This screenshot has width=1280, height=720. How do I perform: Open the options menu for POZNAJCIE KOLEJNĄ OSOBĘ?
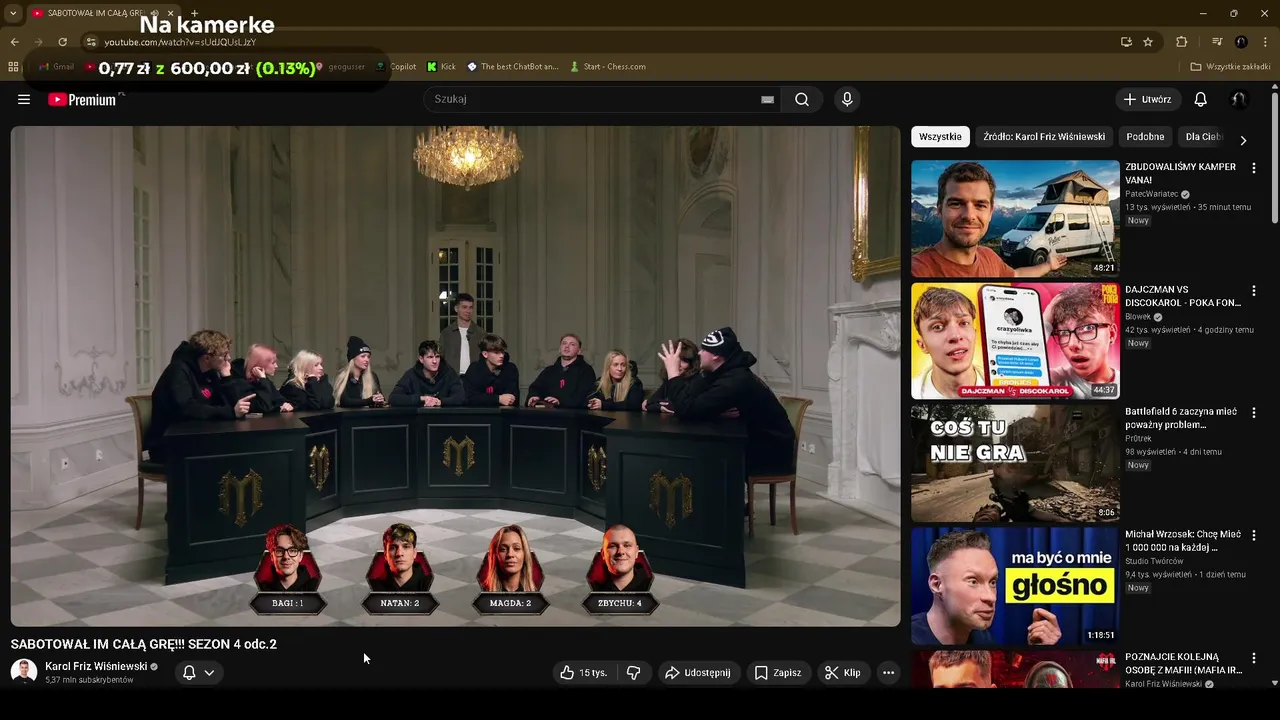tap(1254, 659)
